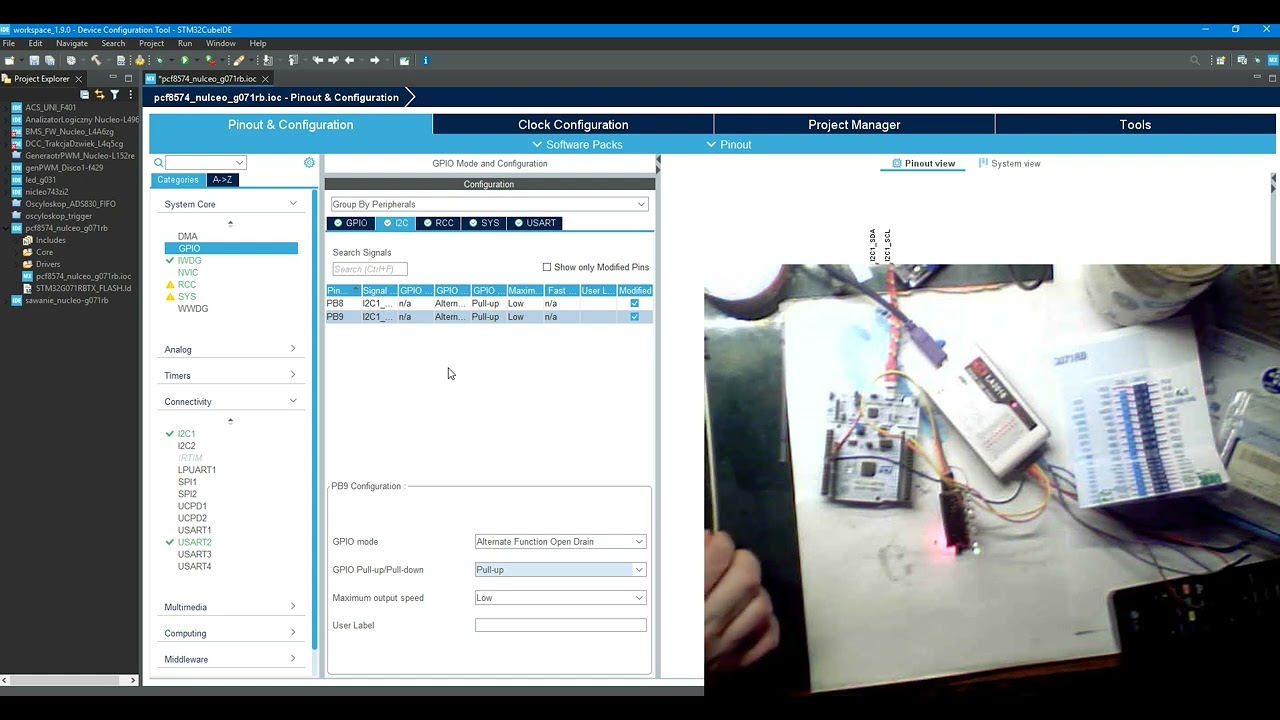Click the white right-arrow Forward icon
This screenshot has height=720, width=1280.
click(x=375, y=60)
